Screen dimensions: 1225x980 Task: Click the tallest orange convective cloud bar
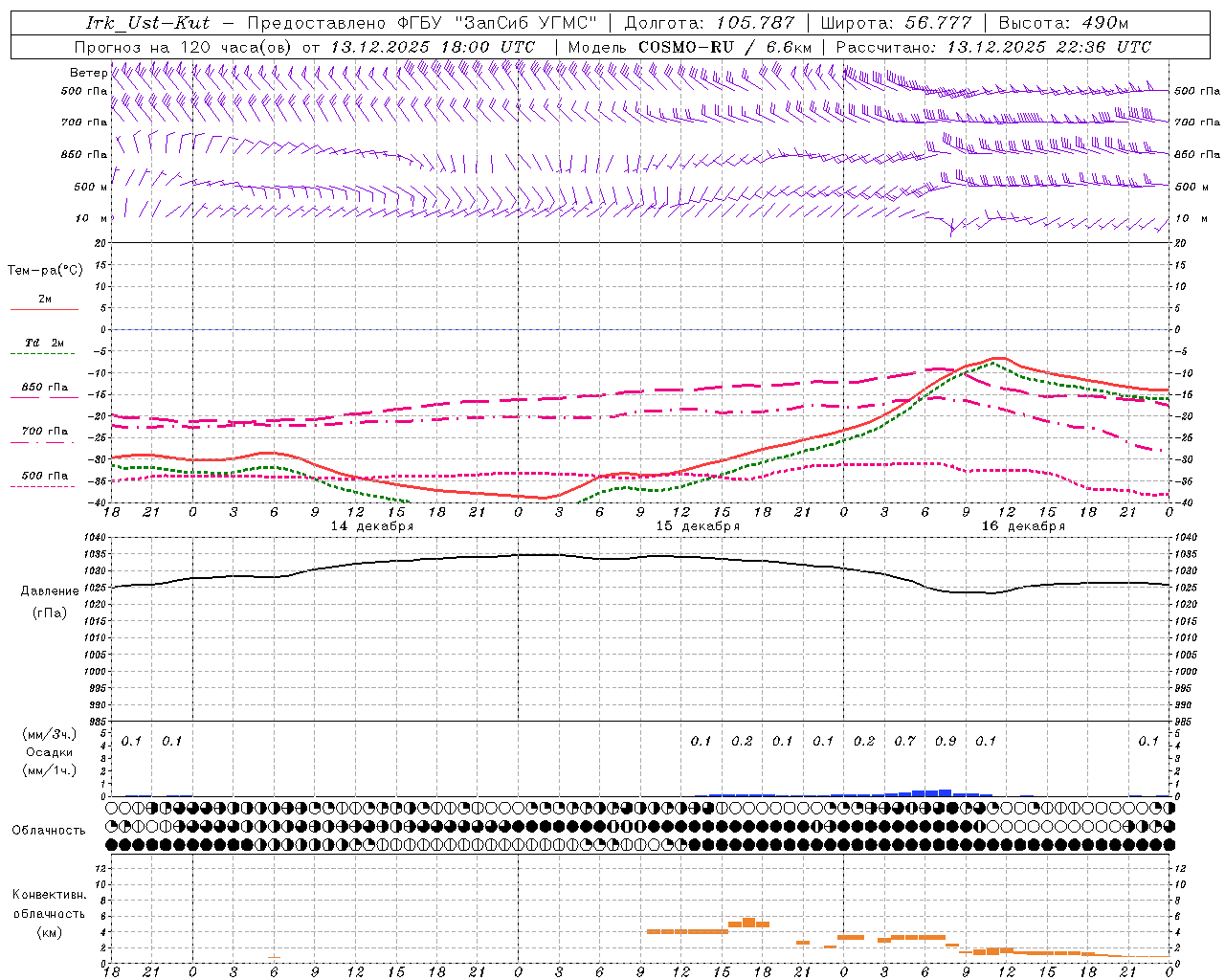(748, 923)
